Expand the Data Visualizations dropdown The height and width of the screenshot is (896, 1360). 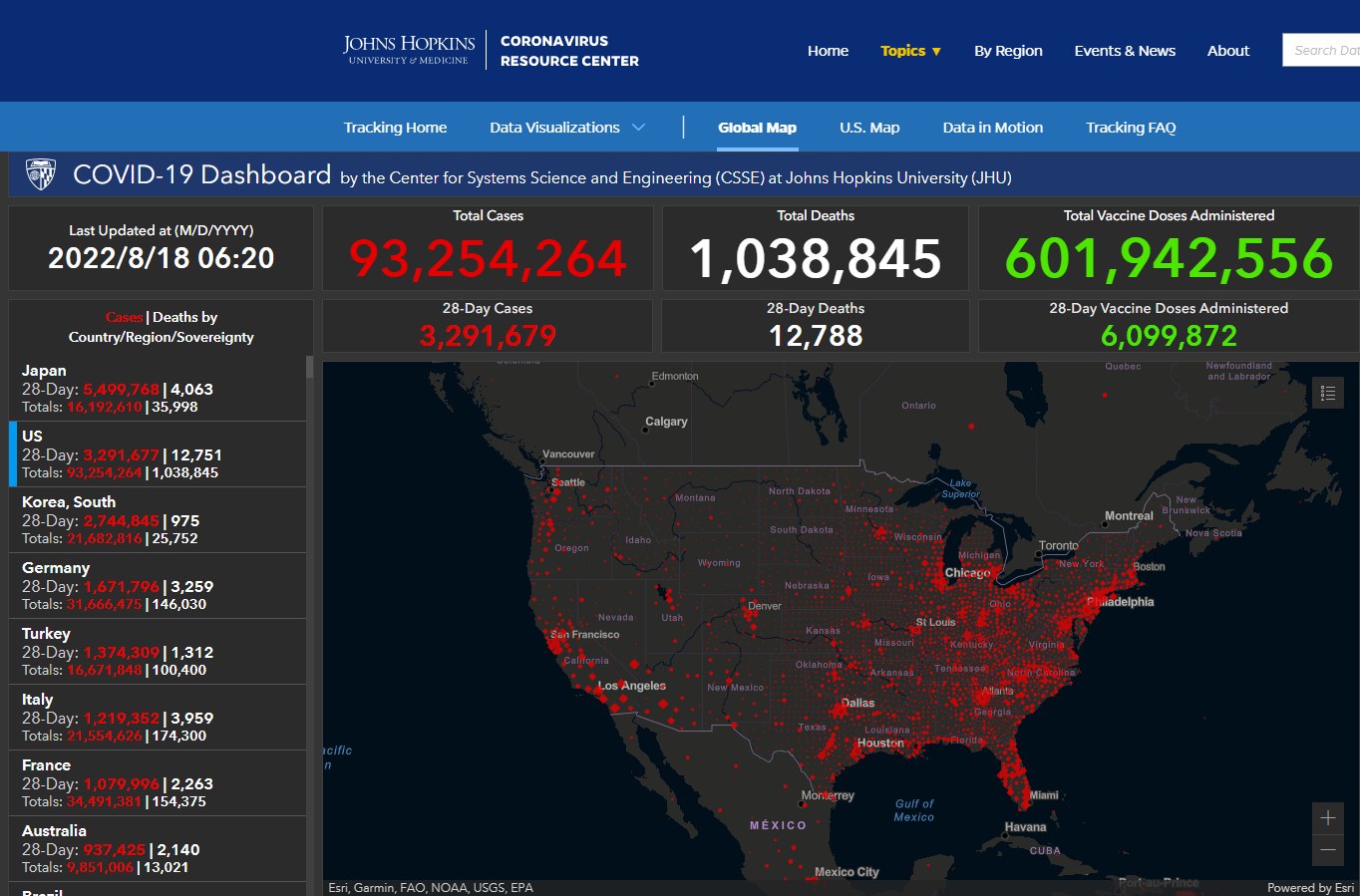(x=566, y=128)
